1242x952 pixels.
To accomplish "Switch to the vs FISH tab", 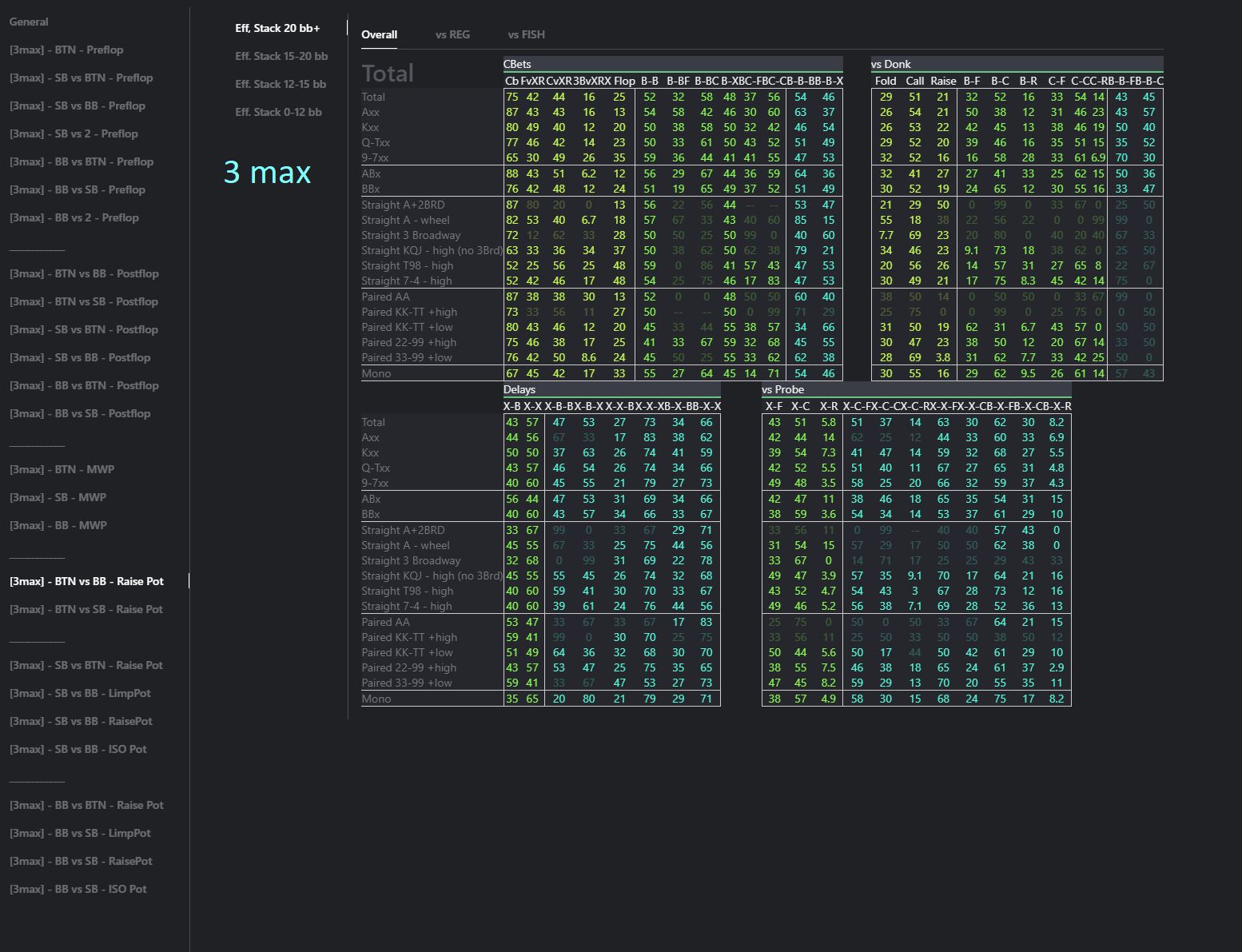I will (x=526, y=34).
